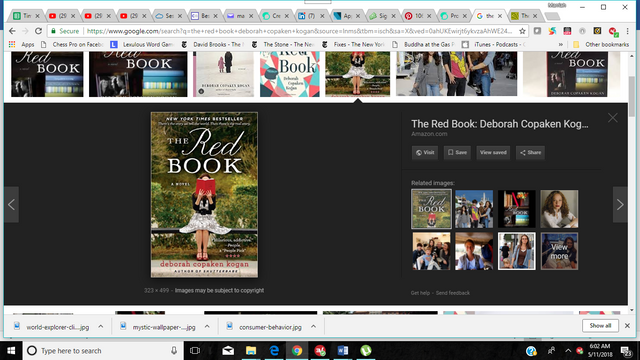Viewport: 640px width, 360px height.
Task: Open a new Chrome tab
Action: click(x=552, y=16)
